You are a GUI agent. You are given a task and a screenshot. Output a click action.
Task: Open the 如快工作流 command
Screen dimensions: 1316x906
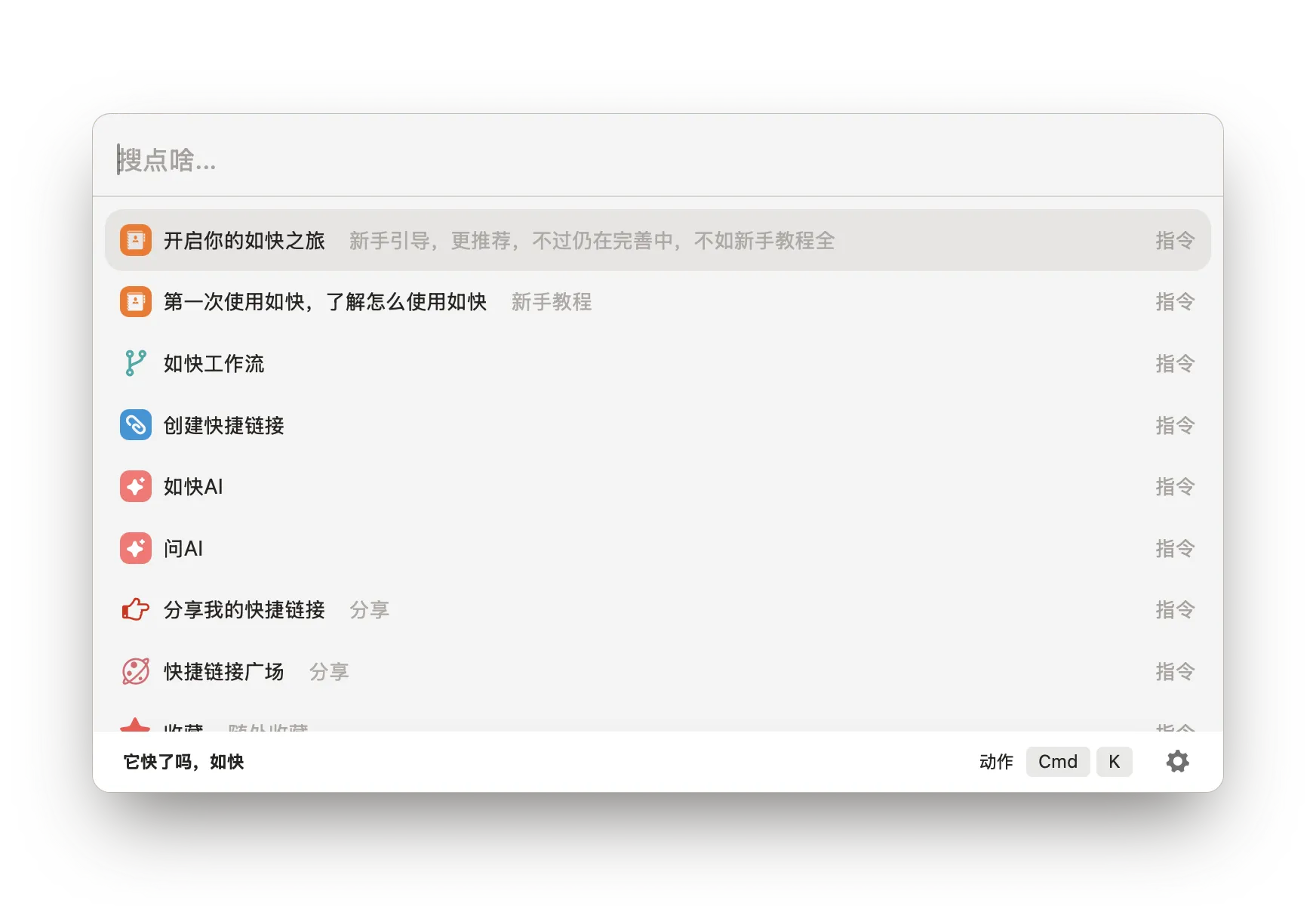(657, 363)
